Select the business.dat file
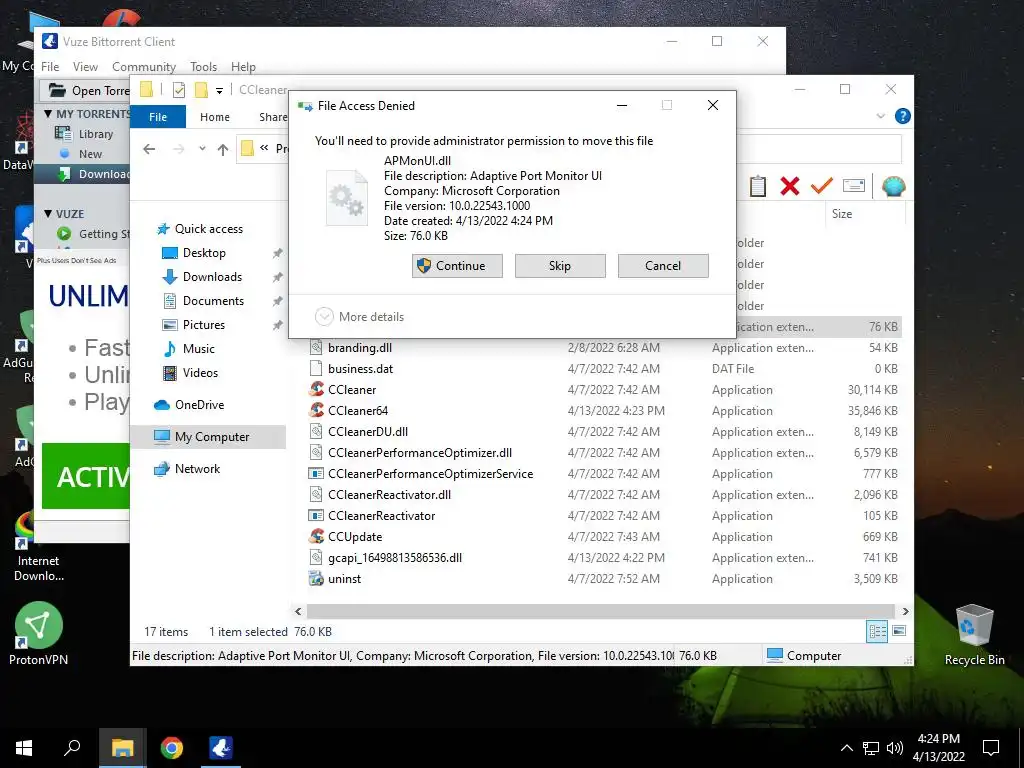The height and width of the screenshot is (768, 1024). (x=360, y=369)
